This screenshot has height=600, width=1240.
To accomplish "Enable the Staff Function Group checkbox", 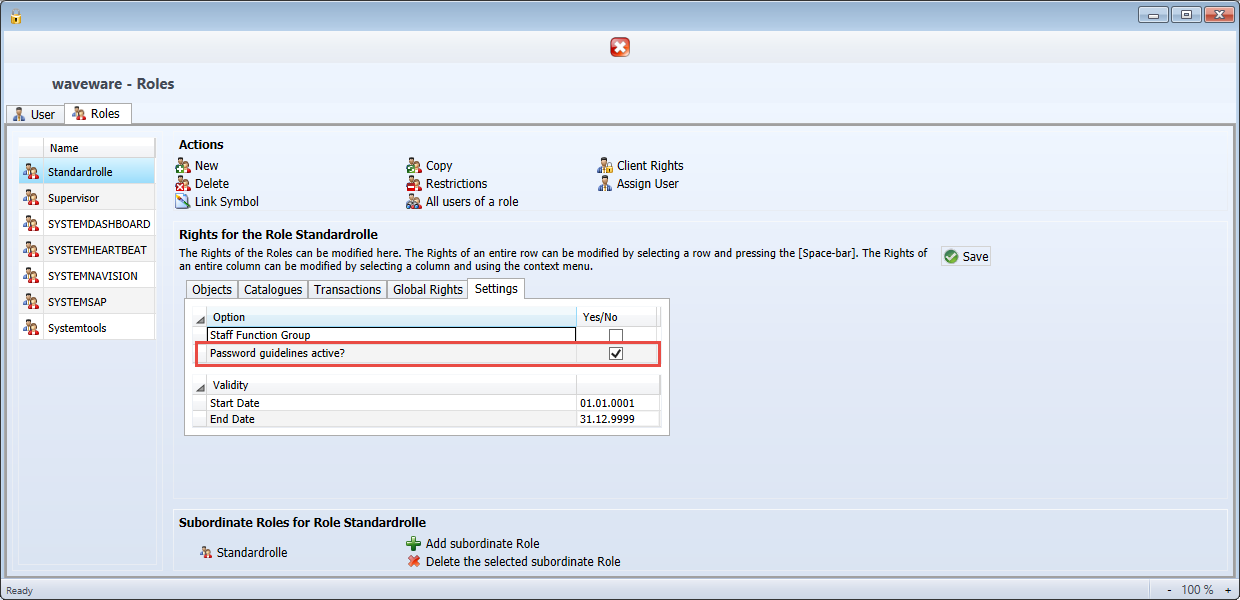I will tap(616, 335).
